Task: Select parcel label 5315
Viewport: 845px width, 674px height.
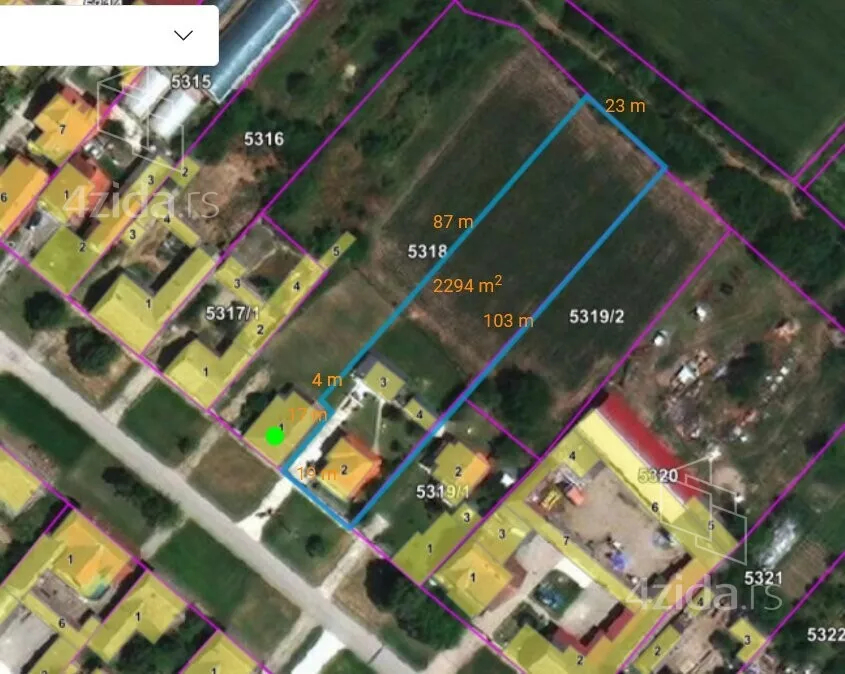Action: pos(190,81)
